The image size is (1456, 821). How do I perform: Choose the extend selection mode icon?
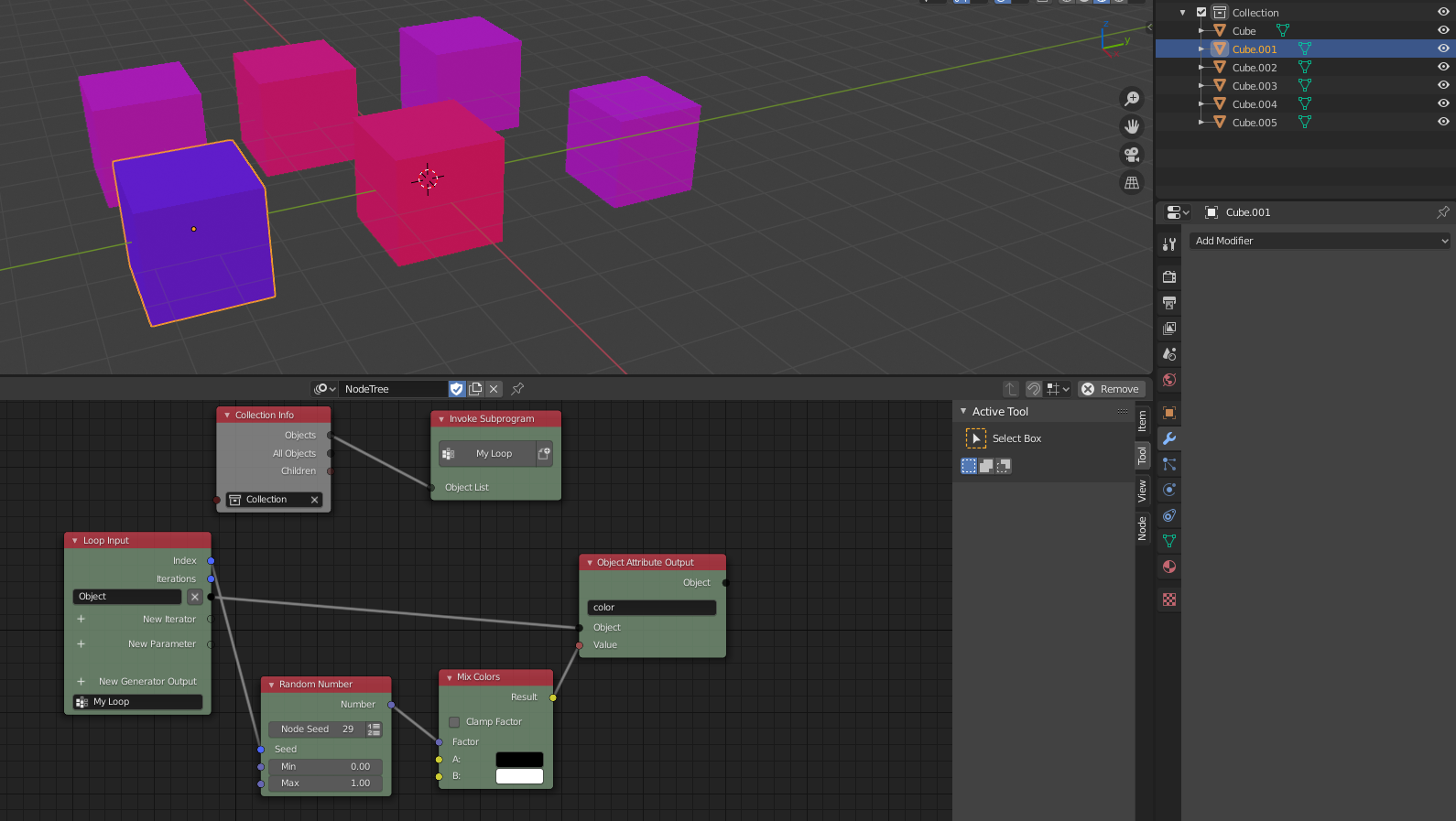[986, 466]
